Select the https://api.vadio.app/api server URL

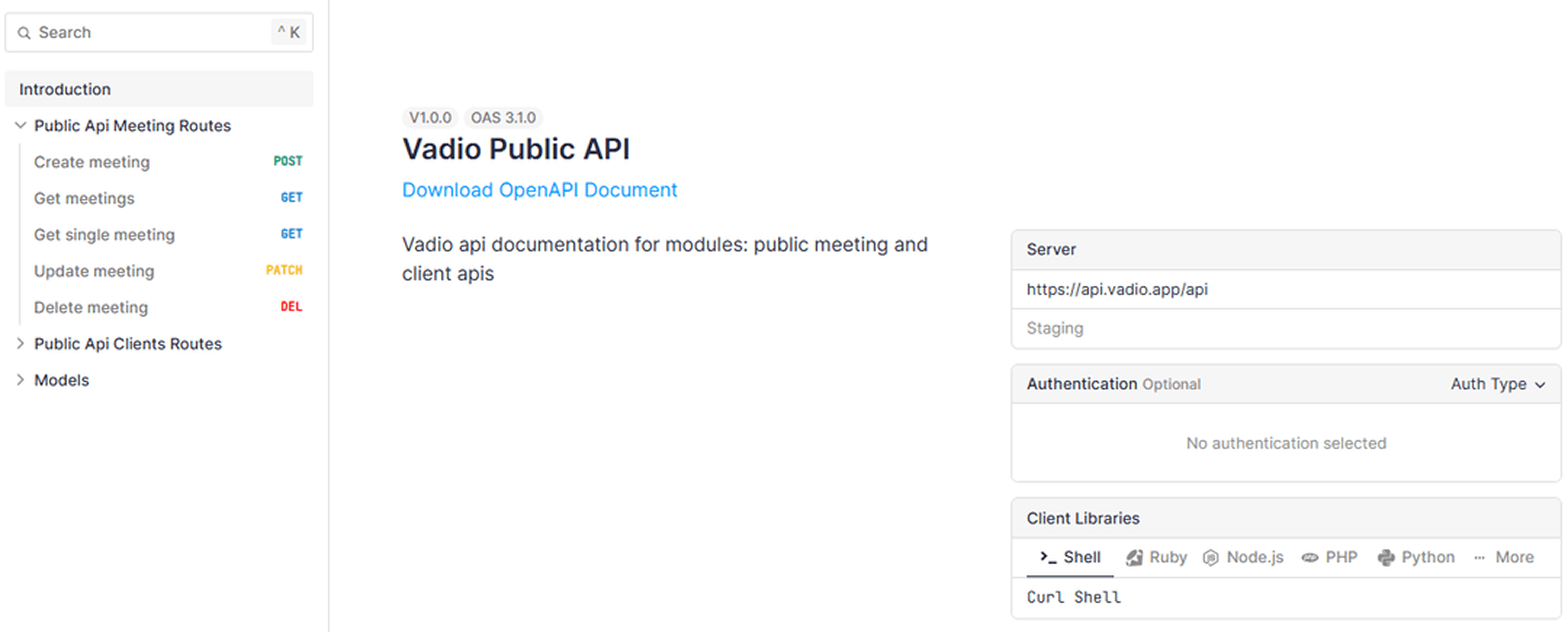point(1116,289)
